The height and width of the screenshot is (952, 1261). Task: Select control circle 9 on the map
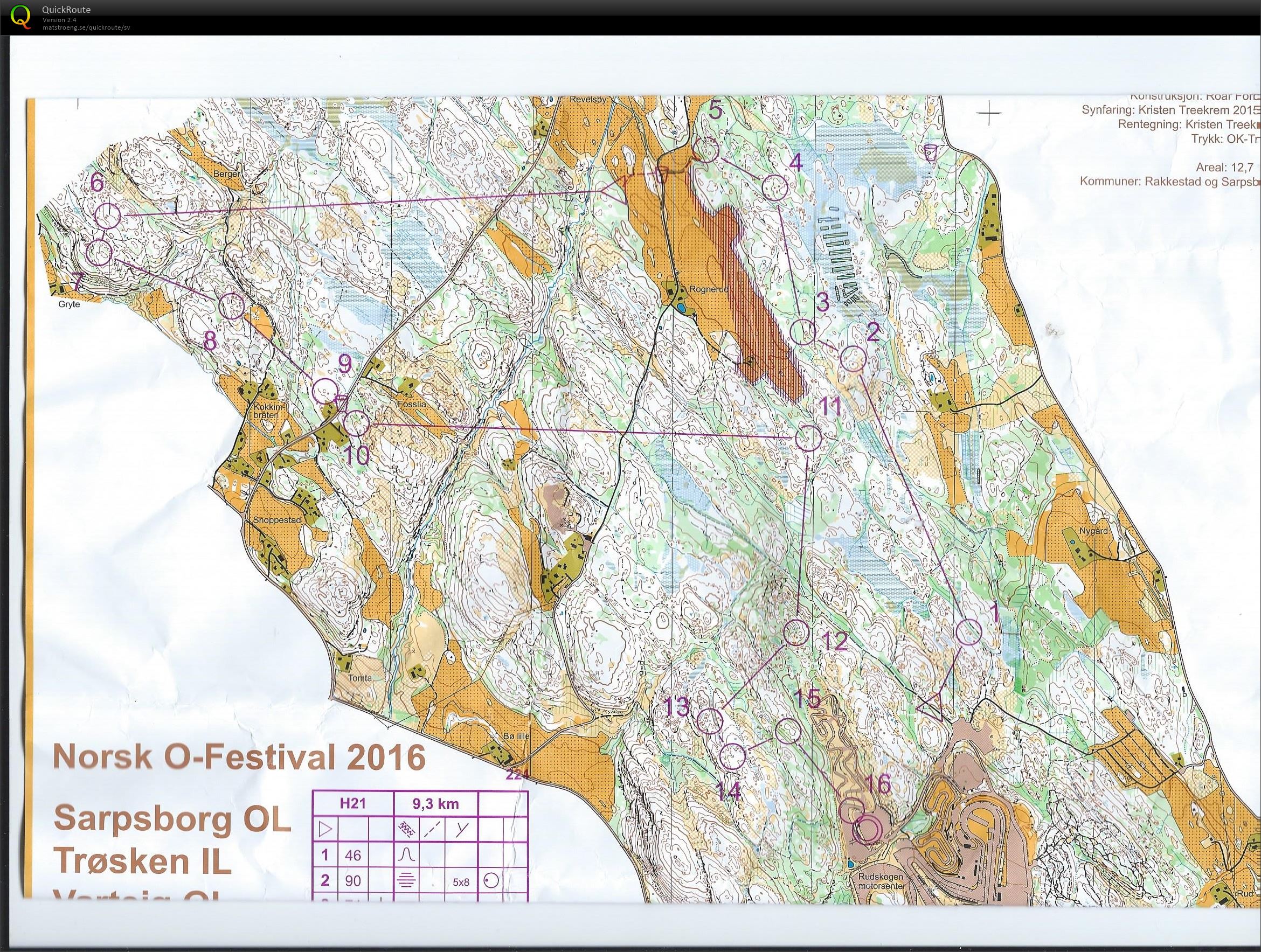coord(326,391)
